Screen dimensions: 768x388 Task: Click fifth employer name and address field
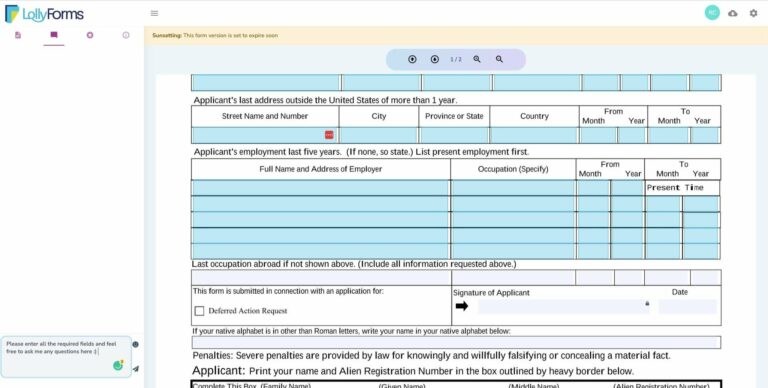(x=320, y=251)
